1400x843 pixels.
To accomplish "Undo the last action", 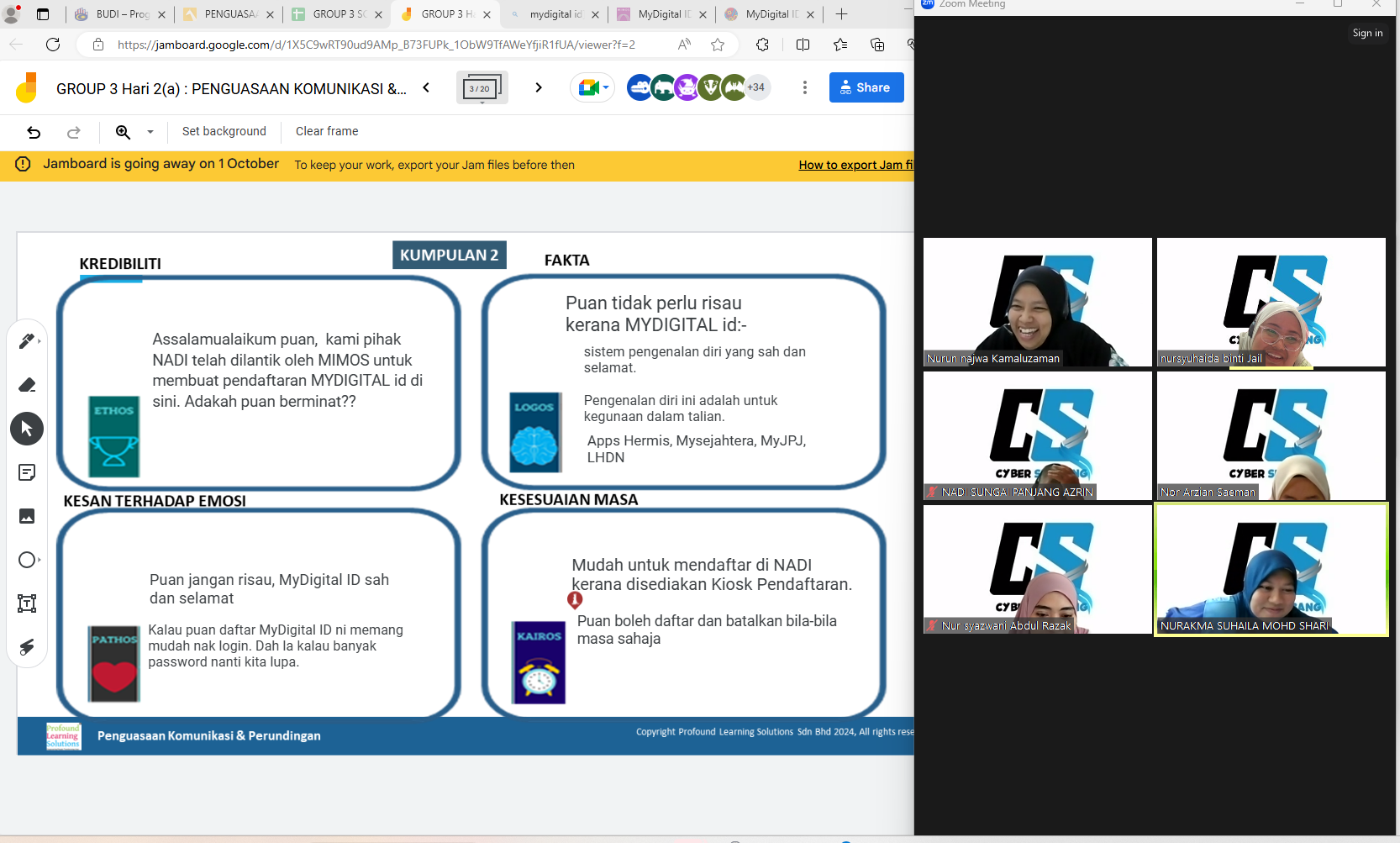I will pos(34,132).
